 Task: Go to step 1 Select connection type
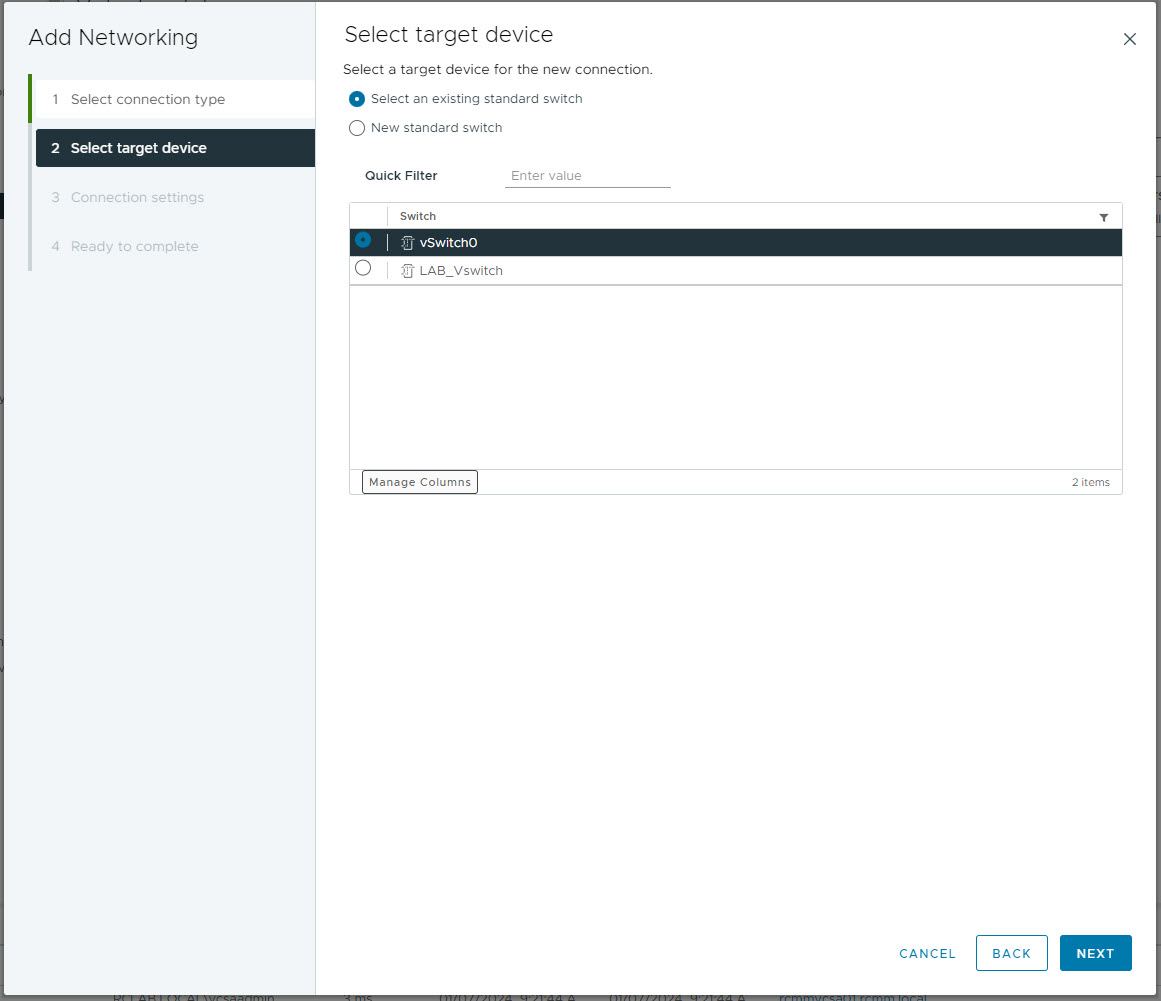[175, 99]
